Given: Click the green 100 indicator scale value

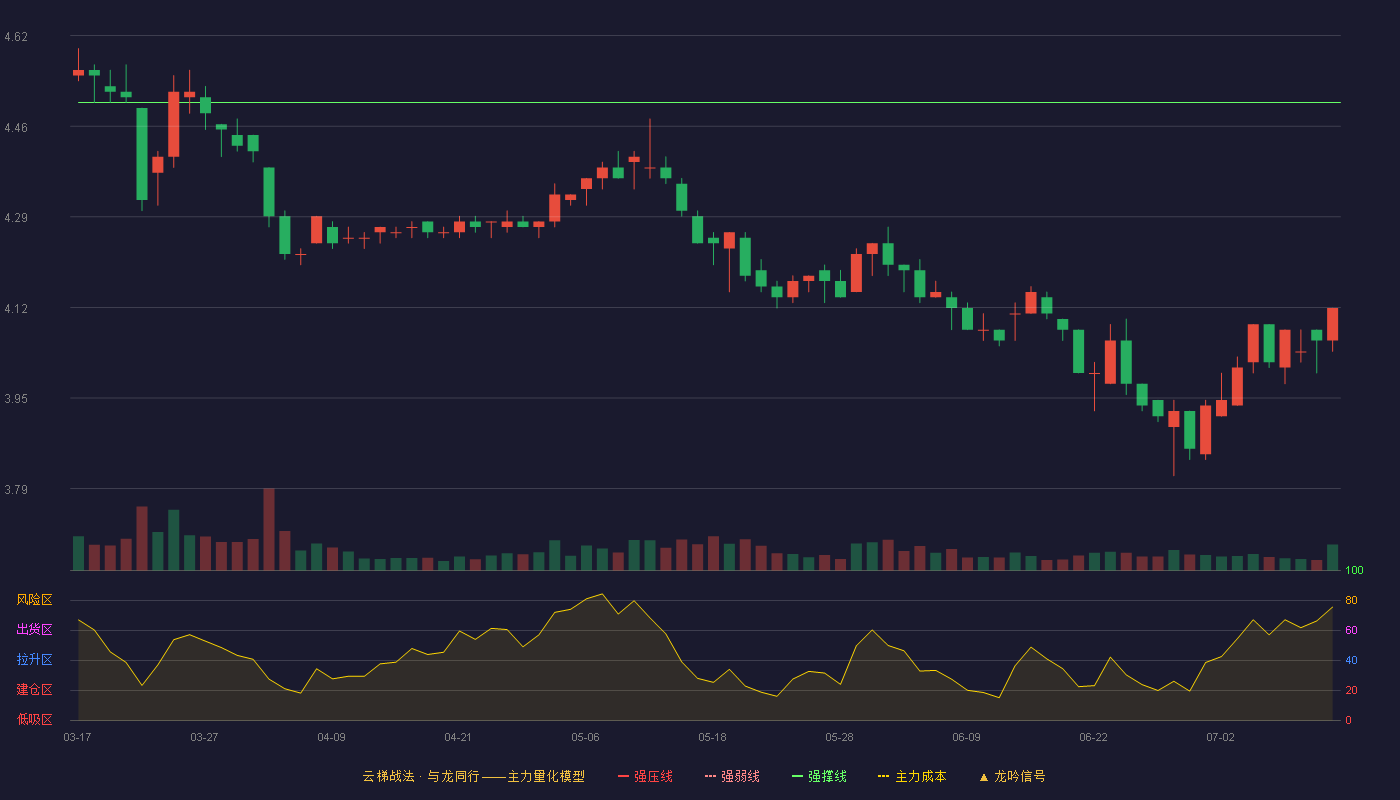Looking at the screenshot, I should tap(1354, 571).
